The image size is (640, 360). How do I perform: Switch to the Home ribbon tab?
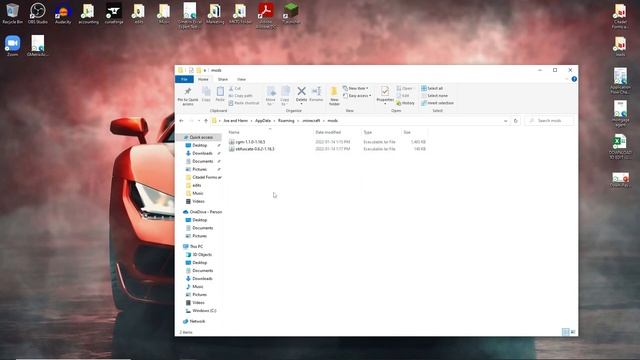(x=203, y=79)
